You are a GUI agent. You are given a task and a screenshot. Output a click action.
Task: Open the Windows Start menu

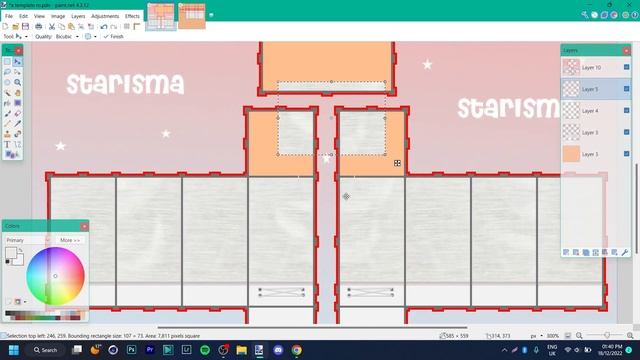tap(13, 350)
